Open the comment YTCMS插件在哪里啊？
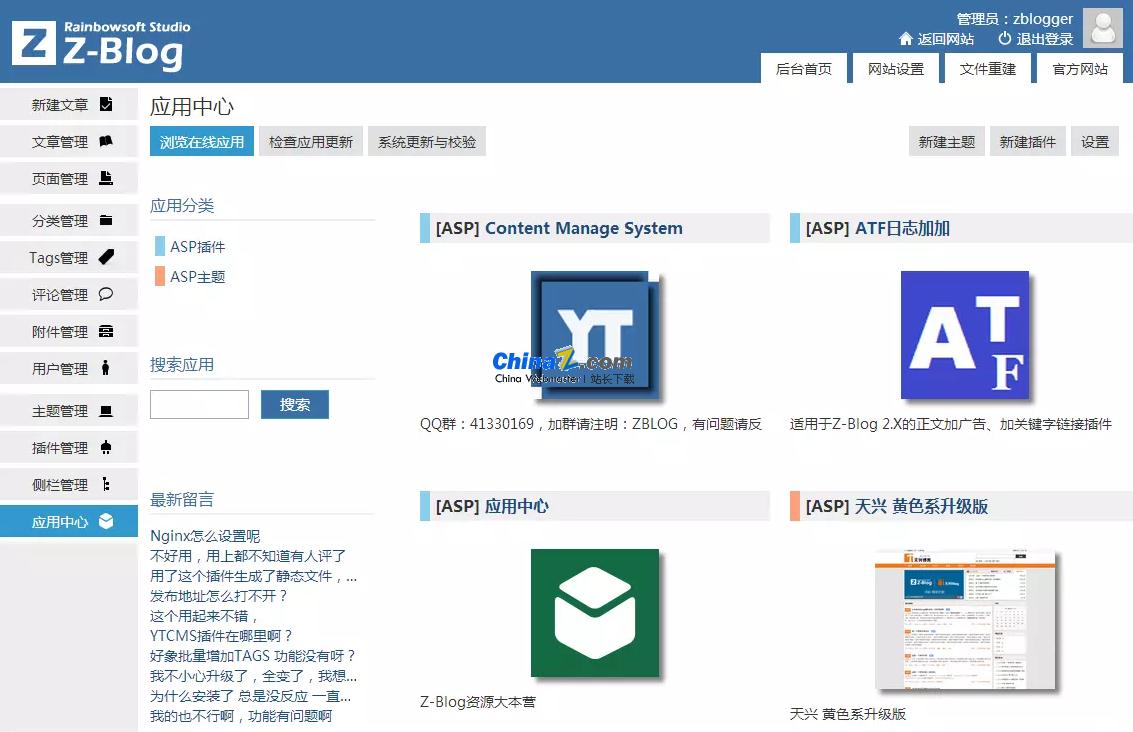Image resolution: width=1133 pixels, height=732 pixels. tap(221, 635)
